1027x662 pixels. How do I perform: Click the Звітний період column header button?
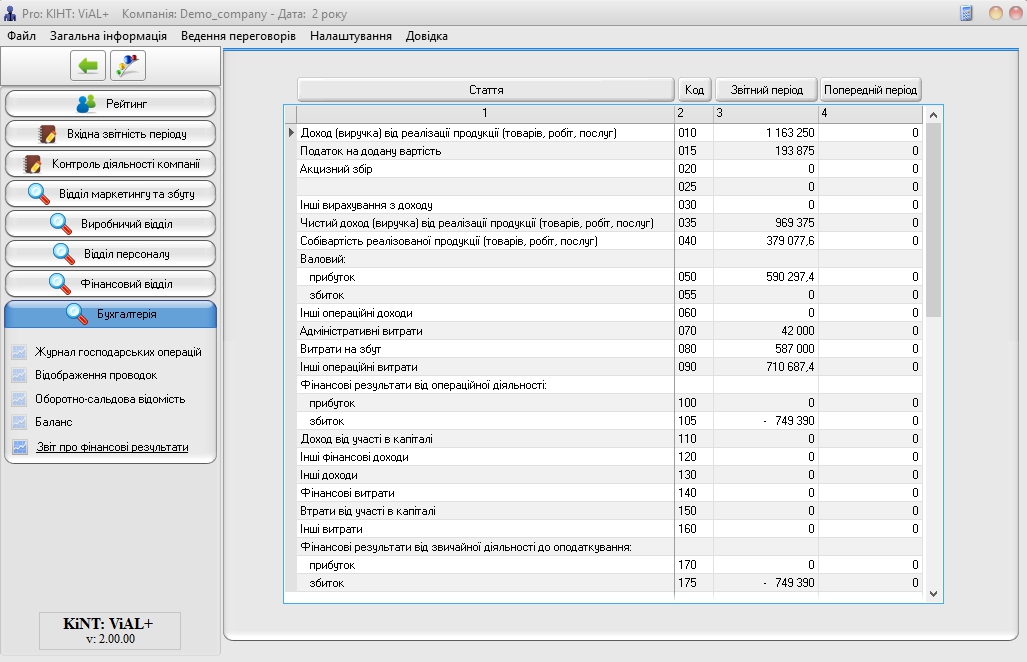tap(766, 90)
